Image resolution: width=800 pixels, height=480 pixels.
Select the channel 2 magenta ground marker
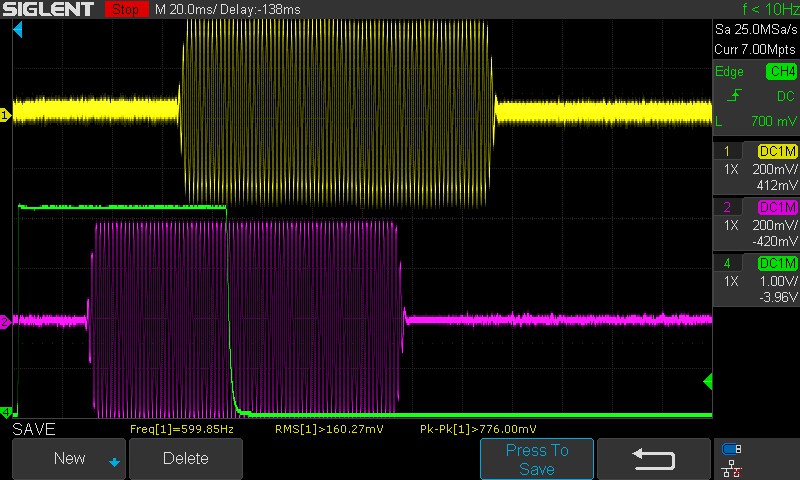[x=5, y=322]
